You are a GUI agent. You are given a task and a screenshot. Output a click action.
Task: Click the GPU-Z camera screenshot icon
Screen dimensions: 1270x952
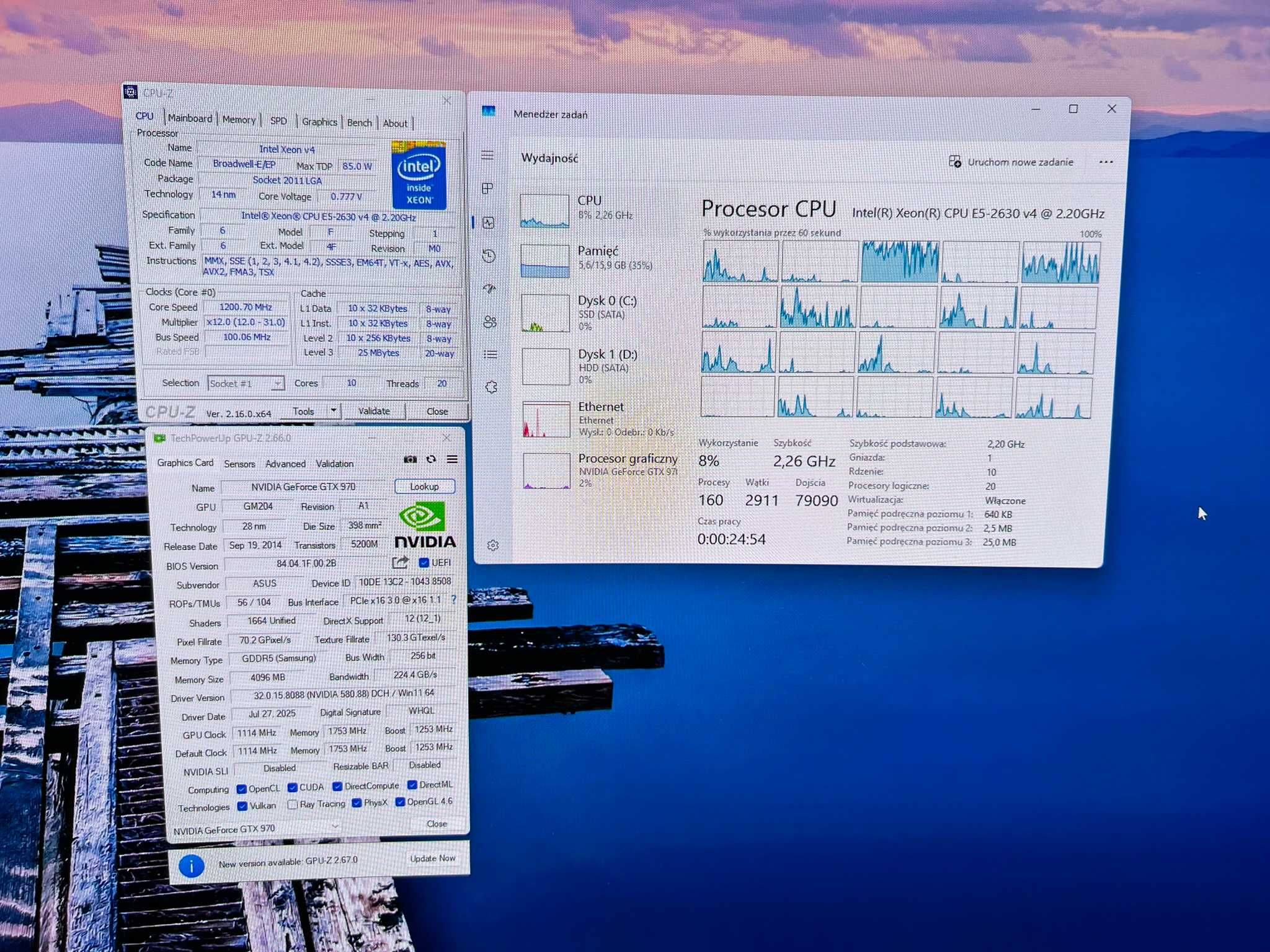coord(410,459)
